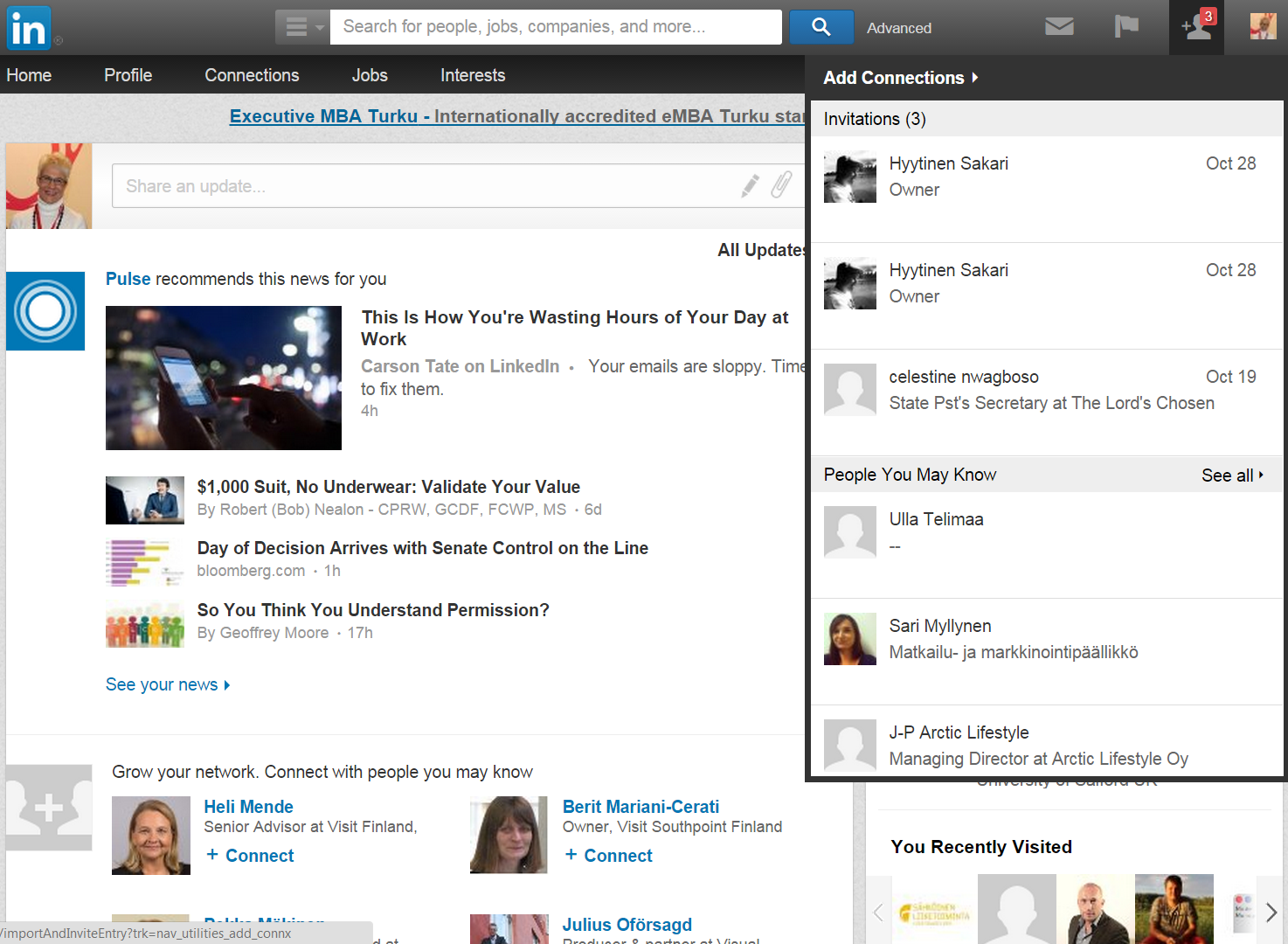Open the messages envelope icon
The image size is (1288, 944).
tap(1059, 27)
